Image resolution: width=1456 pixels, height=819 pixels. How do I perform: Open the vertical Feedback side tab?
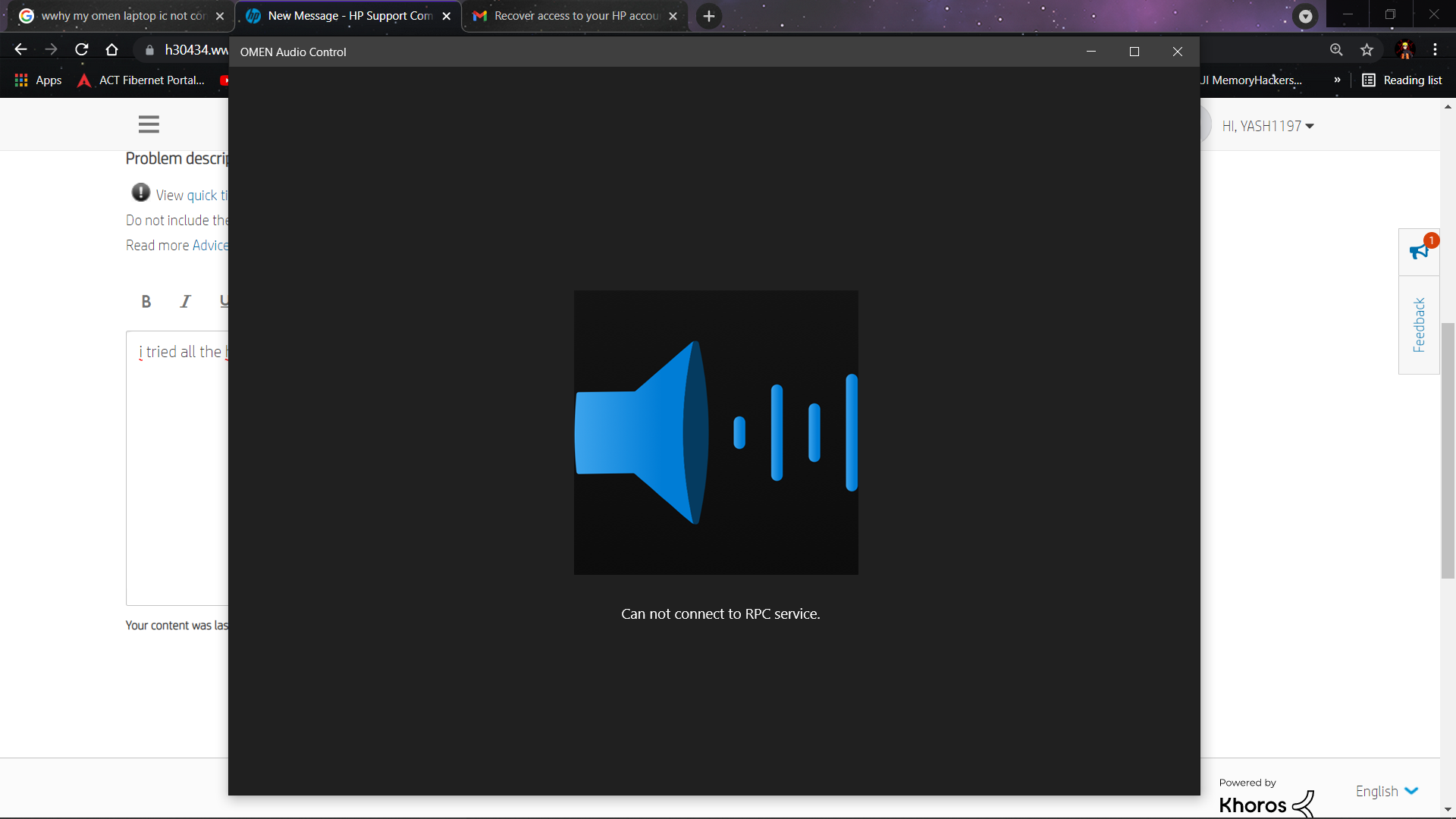pos(1419,325)
